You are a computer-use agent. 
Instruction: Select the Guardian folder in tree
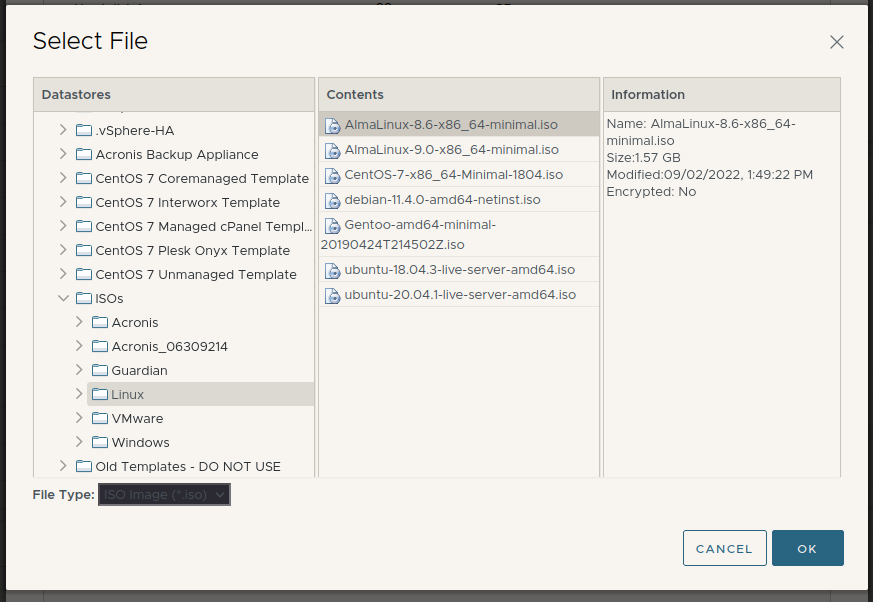point(139,371)
